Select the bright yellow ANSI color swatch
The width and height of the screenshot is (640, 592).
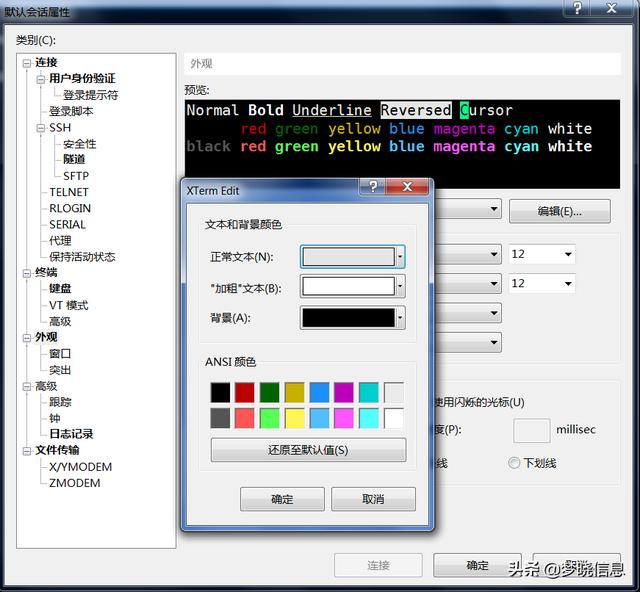(x=295, y=418)
